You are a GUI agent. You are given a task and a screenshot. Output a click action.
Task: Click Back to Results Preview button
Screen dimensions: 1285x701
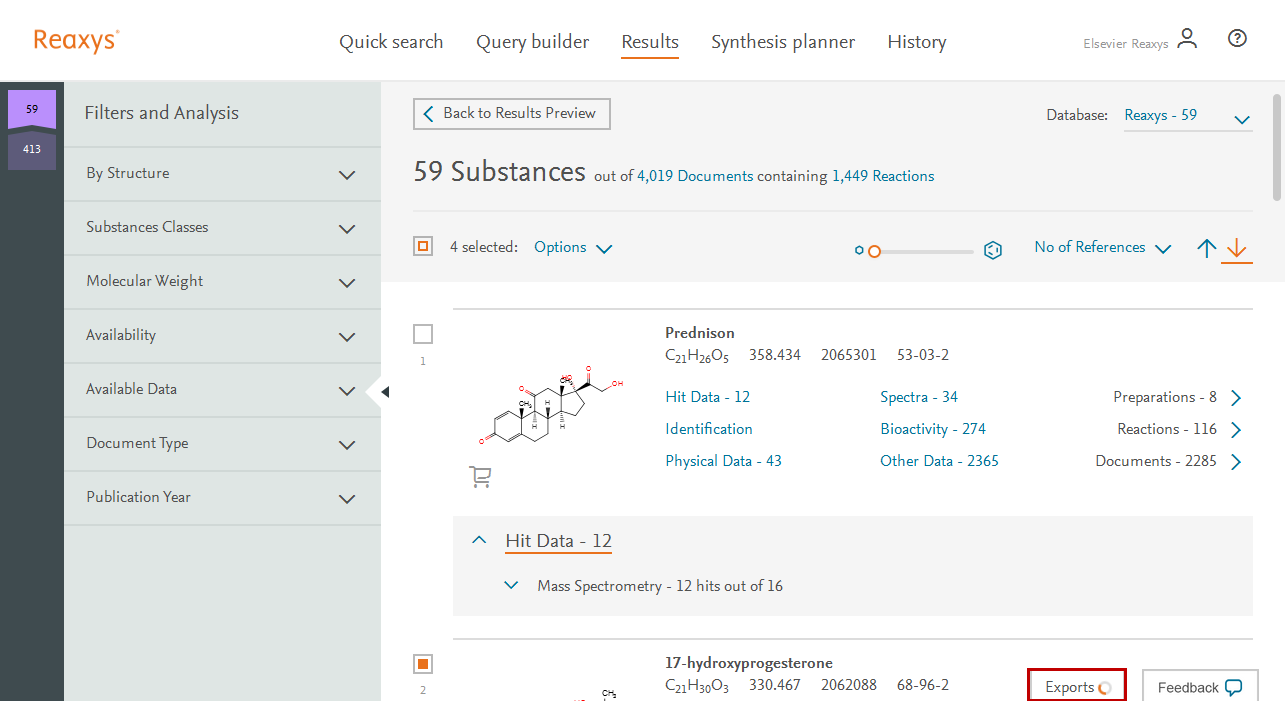click(511, 114)
